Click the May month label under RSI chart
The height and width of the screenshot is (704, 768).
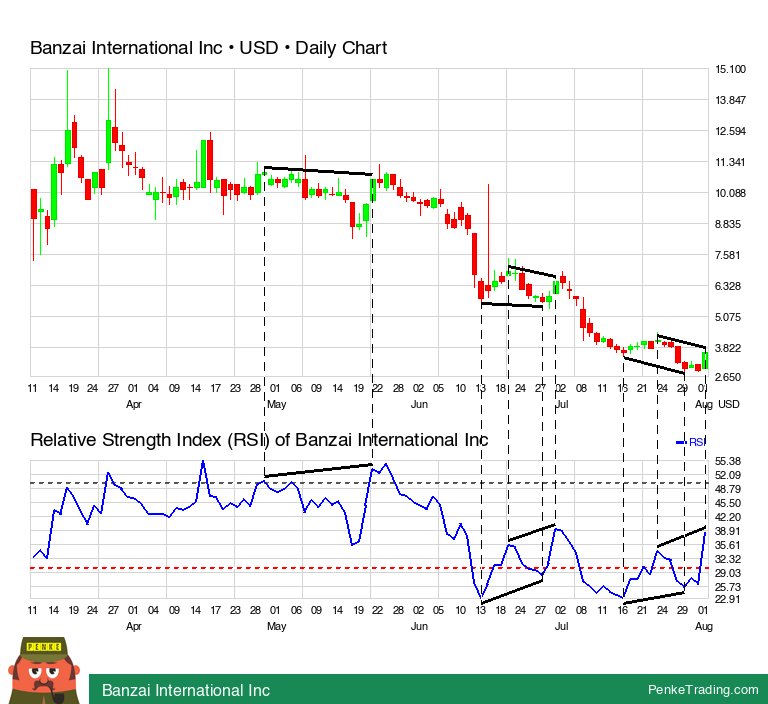[x=276, y=627]
